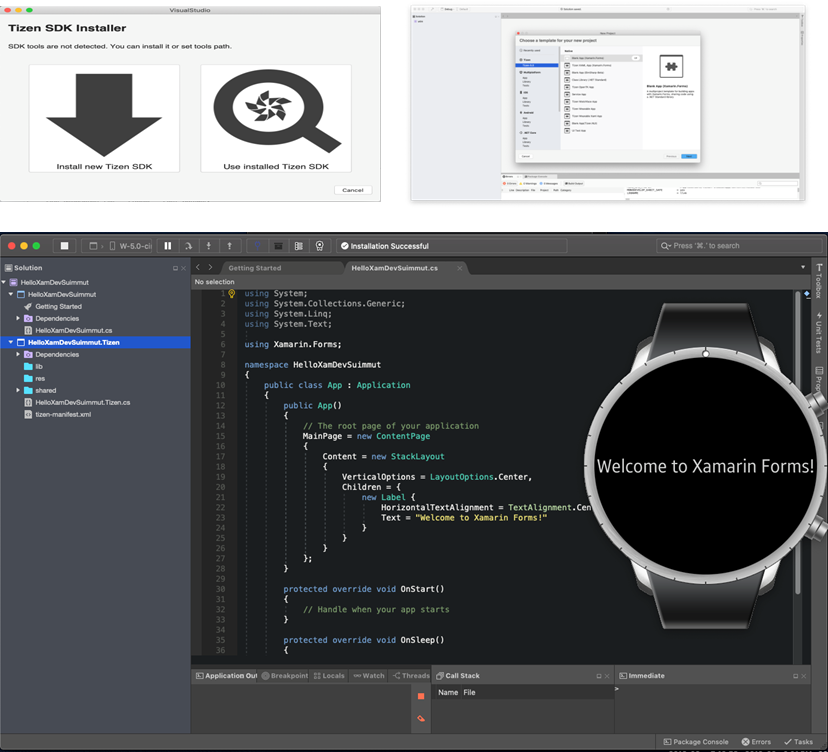Pause execution with the toolbar Pause button

click(x=168, y=246)
